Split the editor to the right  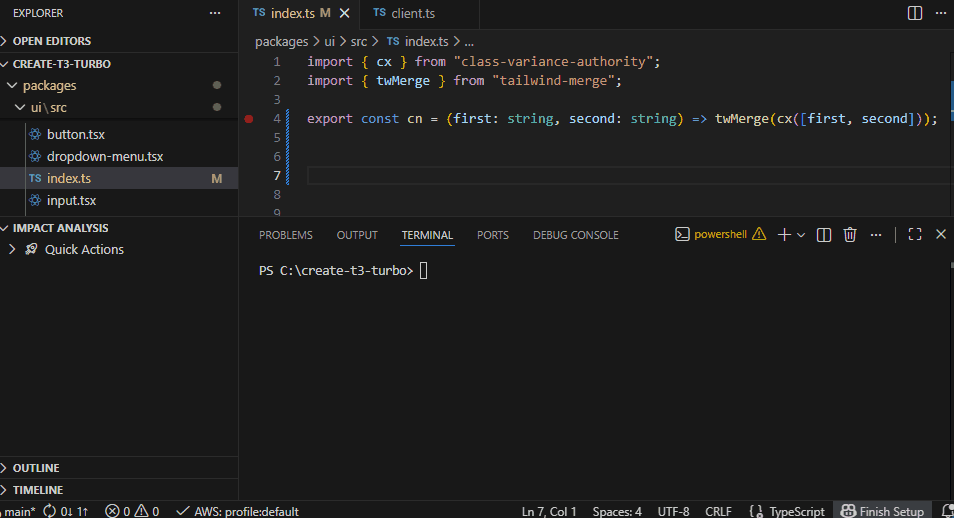[x=914, y=13]
